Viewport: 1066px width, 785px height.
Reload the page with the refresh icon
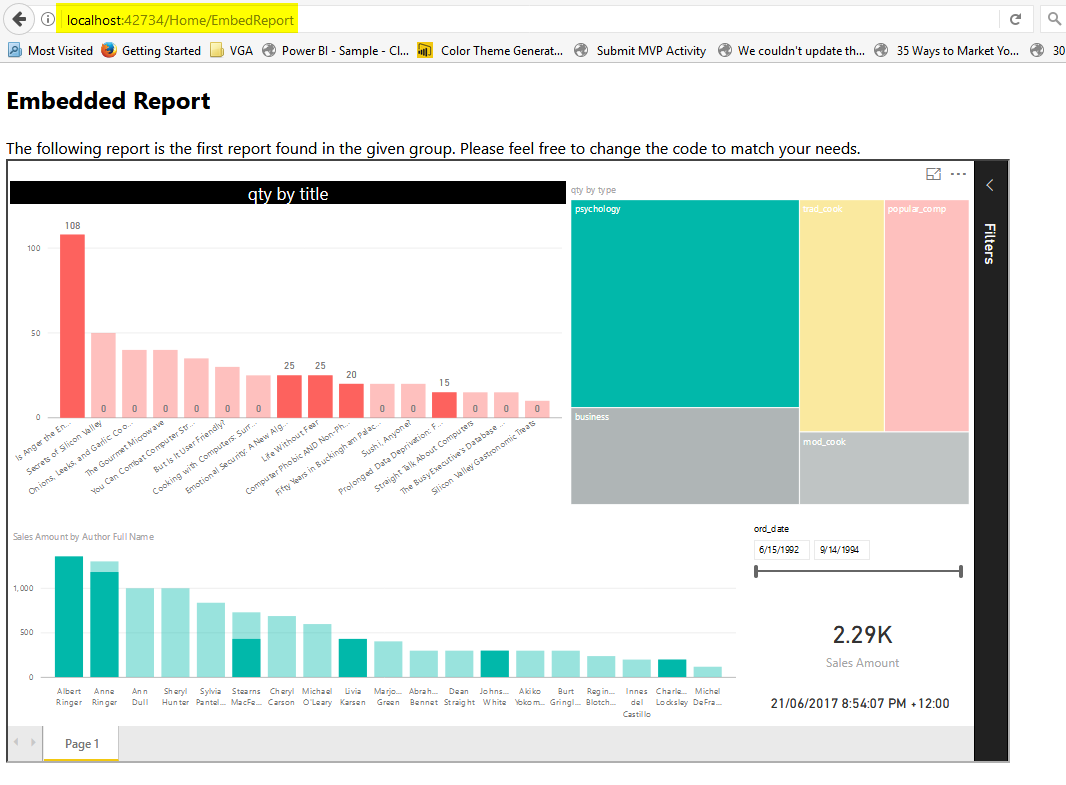[x=1015, y=19]
